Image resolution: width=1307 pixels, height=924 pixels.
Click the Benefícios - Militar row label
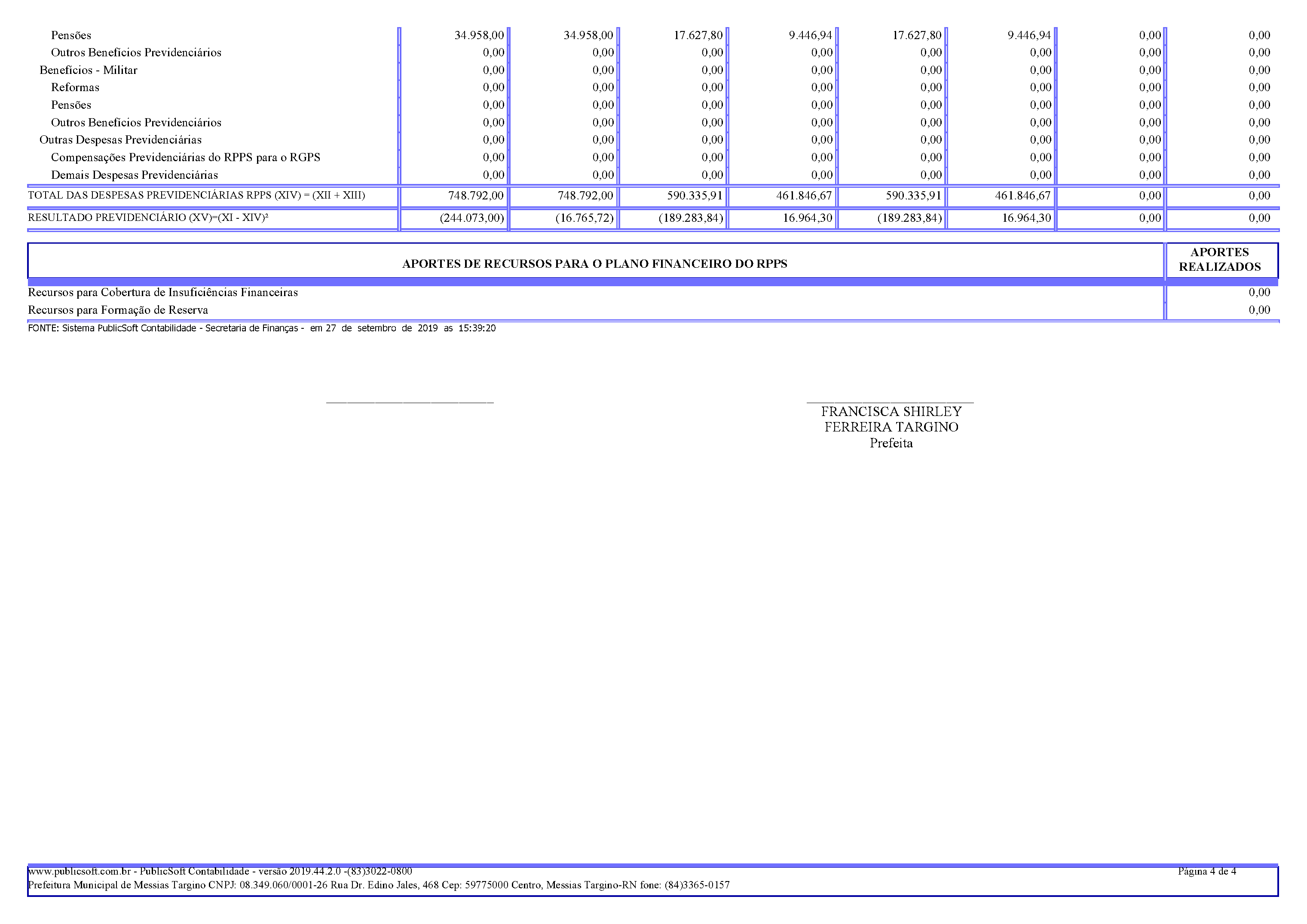coord(88,70)
